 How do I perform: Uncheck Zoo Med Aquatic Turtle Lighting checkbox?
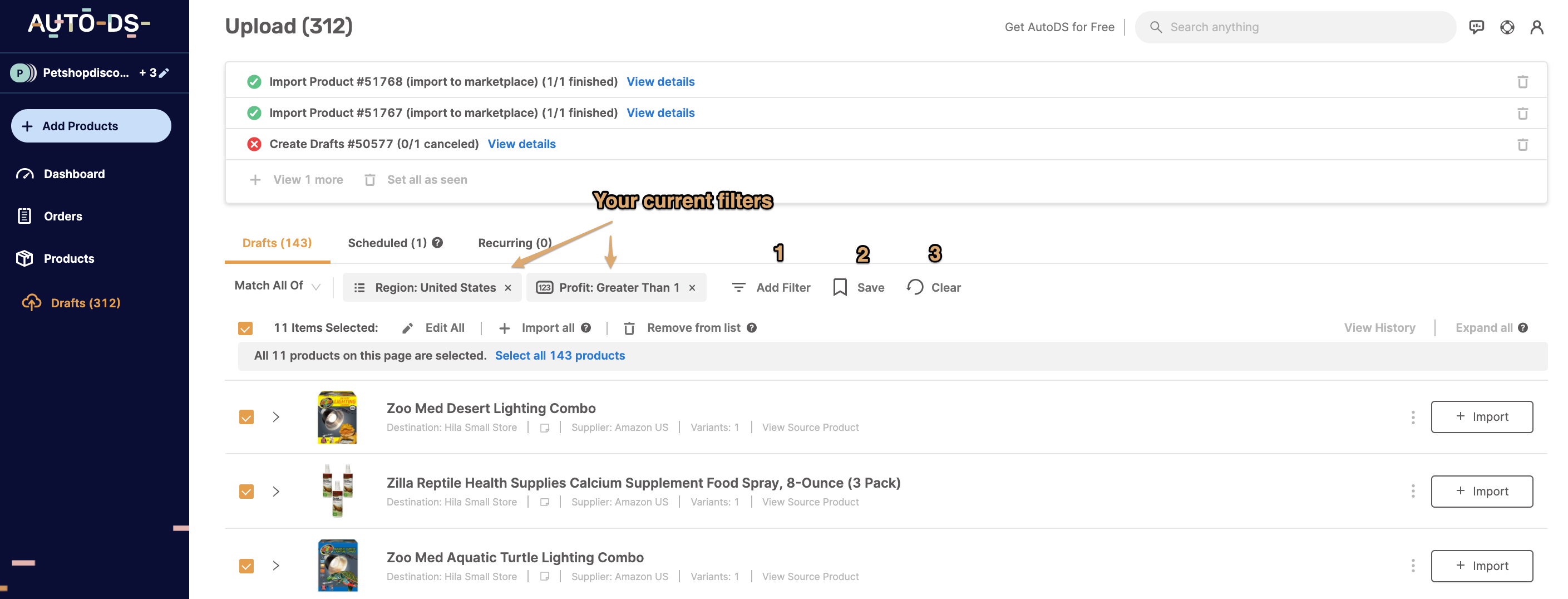point(246,566)
